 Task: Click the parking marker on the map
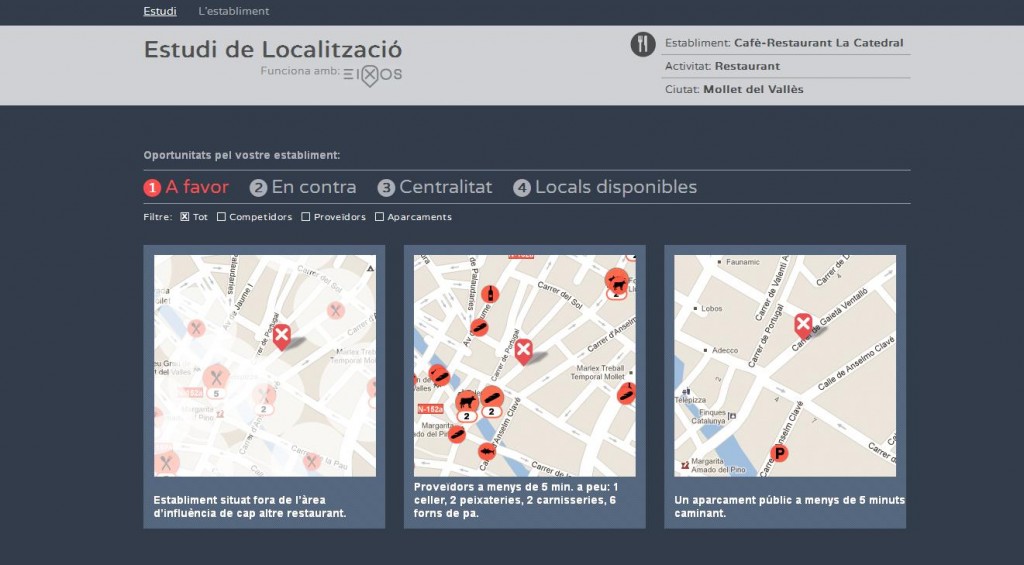pos(779,453)
